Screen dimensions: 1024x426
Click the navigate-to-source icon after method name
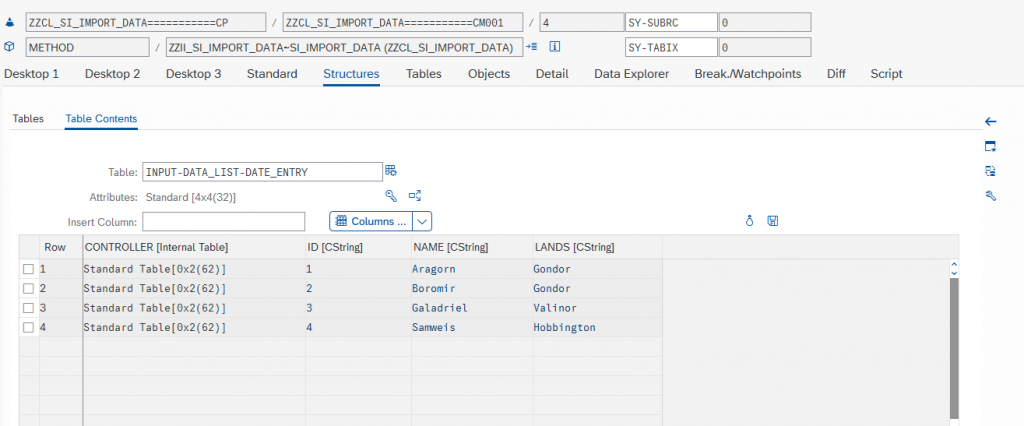532,47
